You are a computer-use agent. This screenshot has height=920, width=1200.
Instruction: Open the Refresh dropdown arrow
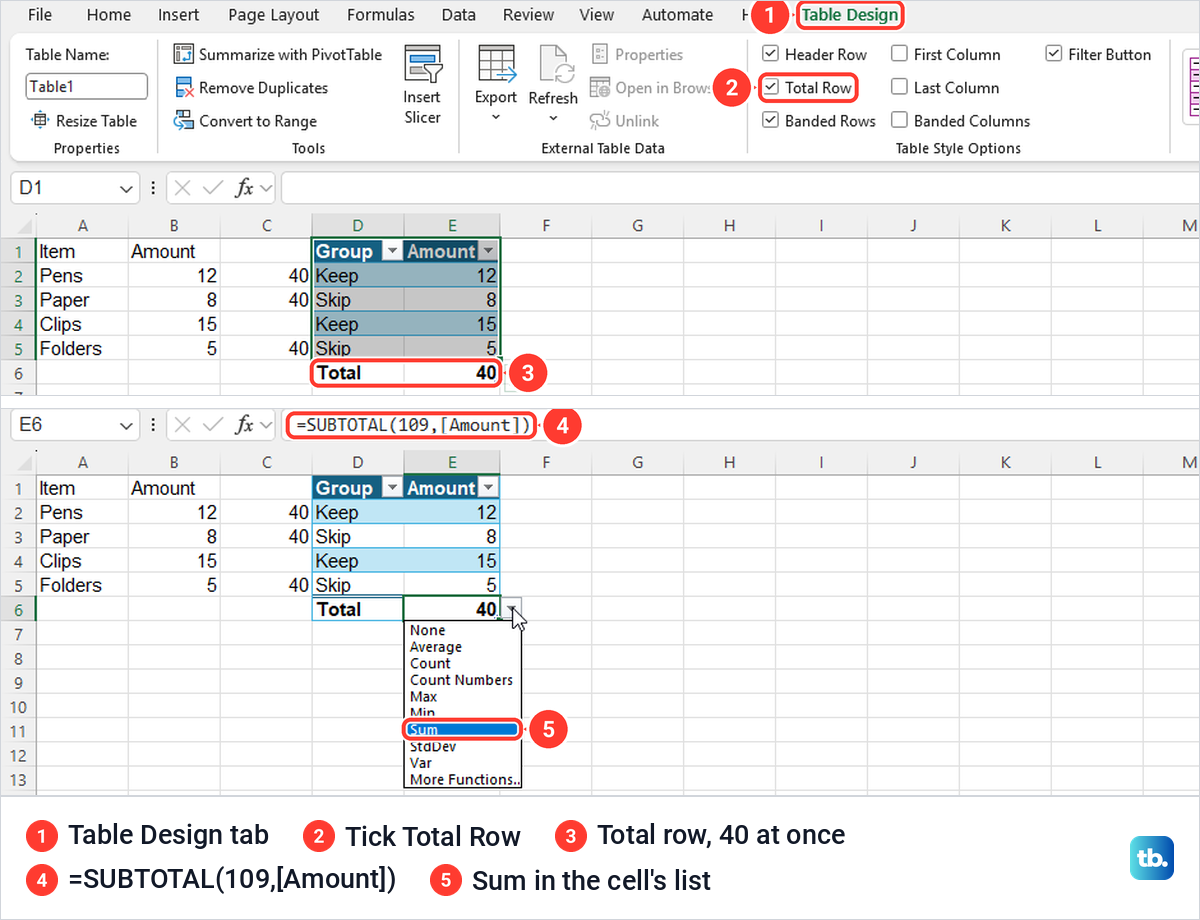coord(553,119)
